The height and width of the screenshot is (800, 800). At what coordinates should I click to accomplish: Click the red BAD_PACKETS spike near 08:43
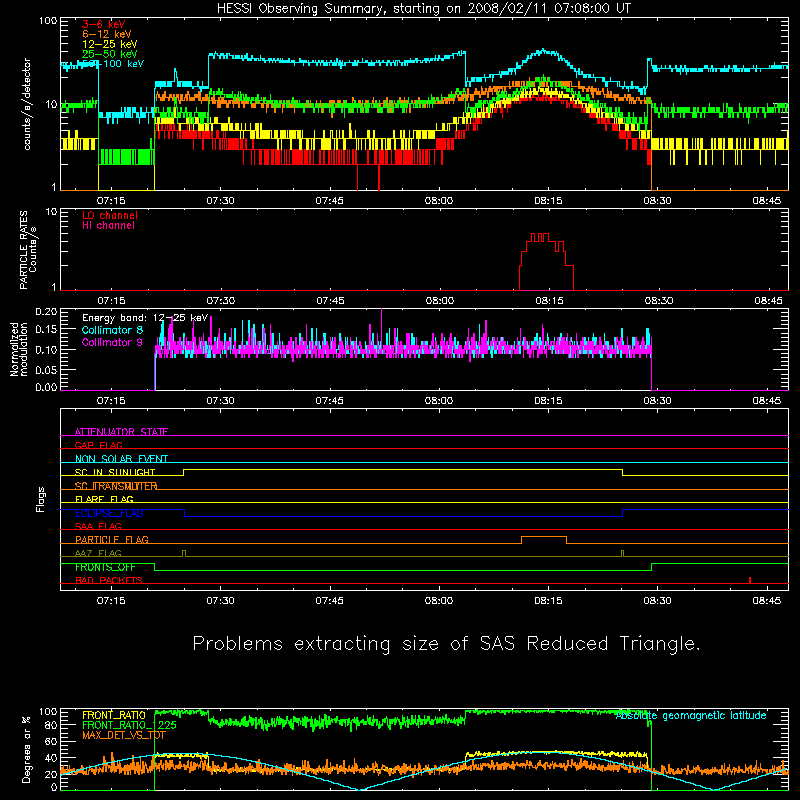[x=749, y=580]
